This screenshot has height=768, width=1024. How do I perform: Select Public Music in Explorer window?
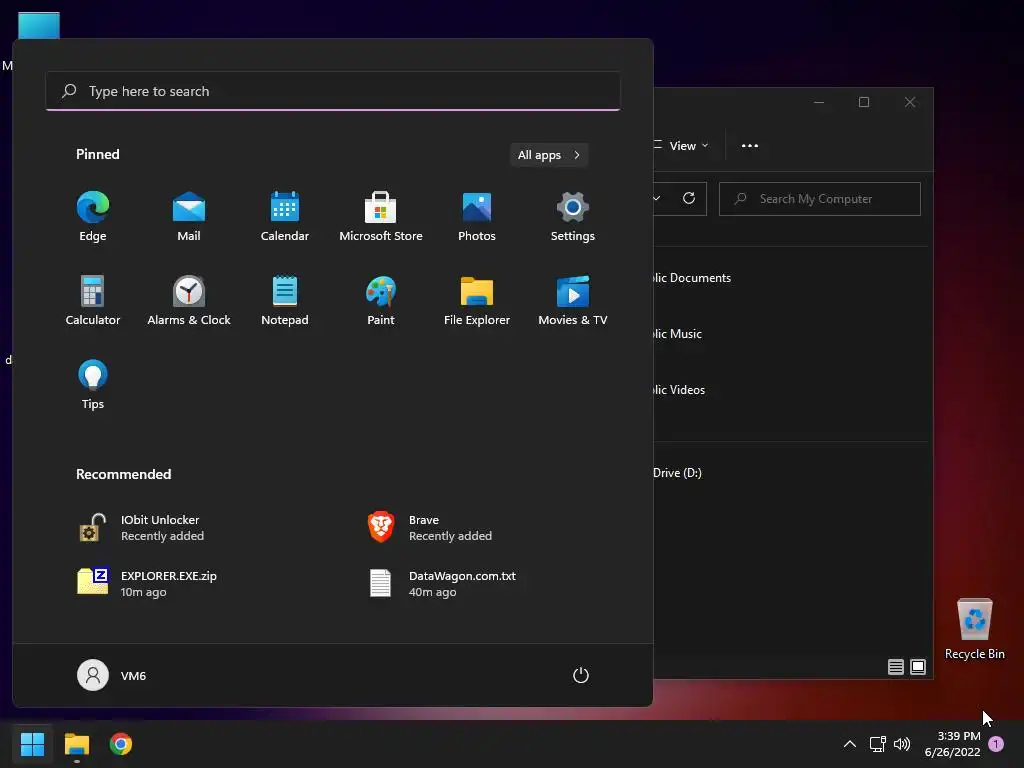[678, 334]
